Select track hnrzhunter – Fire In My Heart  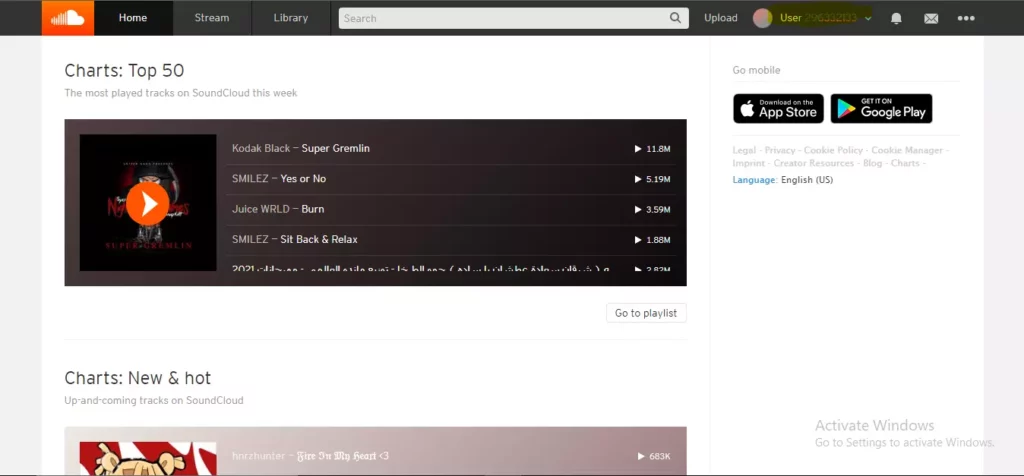[x=310, y=456]
